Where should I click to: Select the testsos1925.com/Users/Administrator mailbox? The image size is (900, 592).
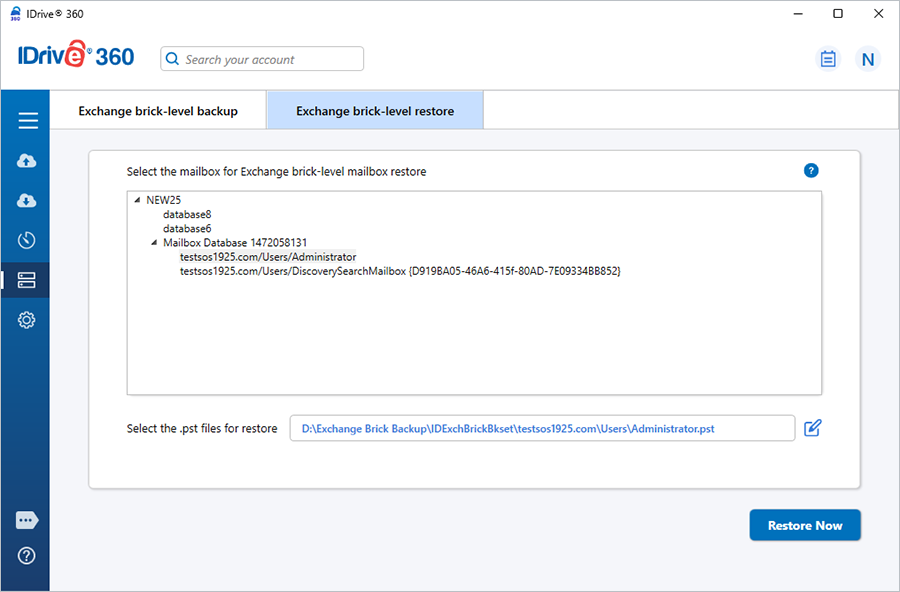click(x=267, y=257)
